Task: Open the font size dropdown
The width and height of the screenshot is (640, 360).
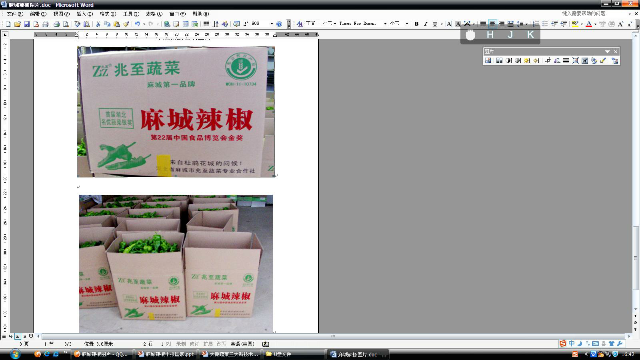Action: (407, 24)
